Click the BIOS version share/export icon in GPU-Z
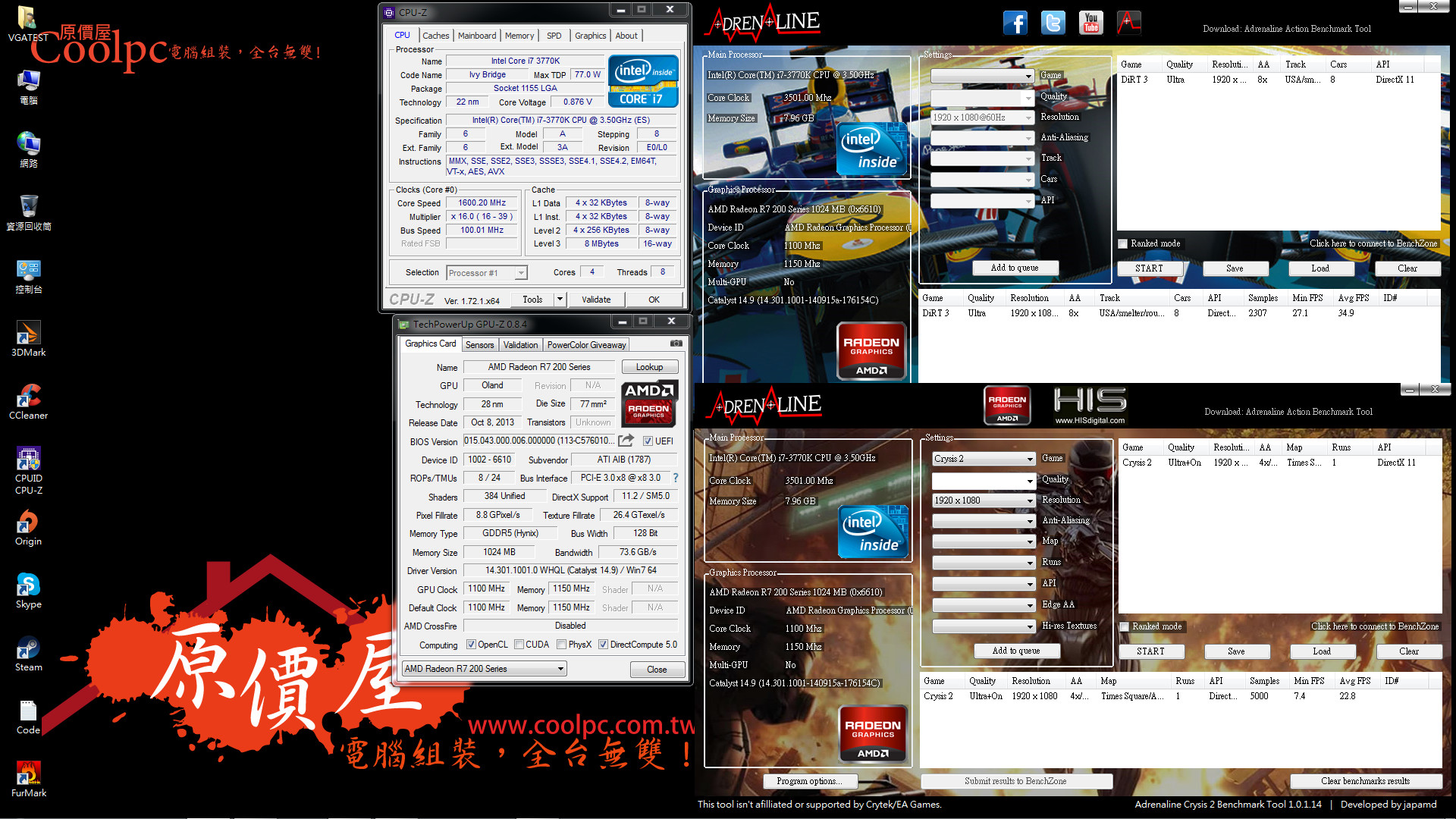The image size is (1456, 819). [x=626, y=441]
